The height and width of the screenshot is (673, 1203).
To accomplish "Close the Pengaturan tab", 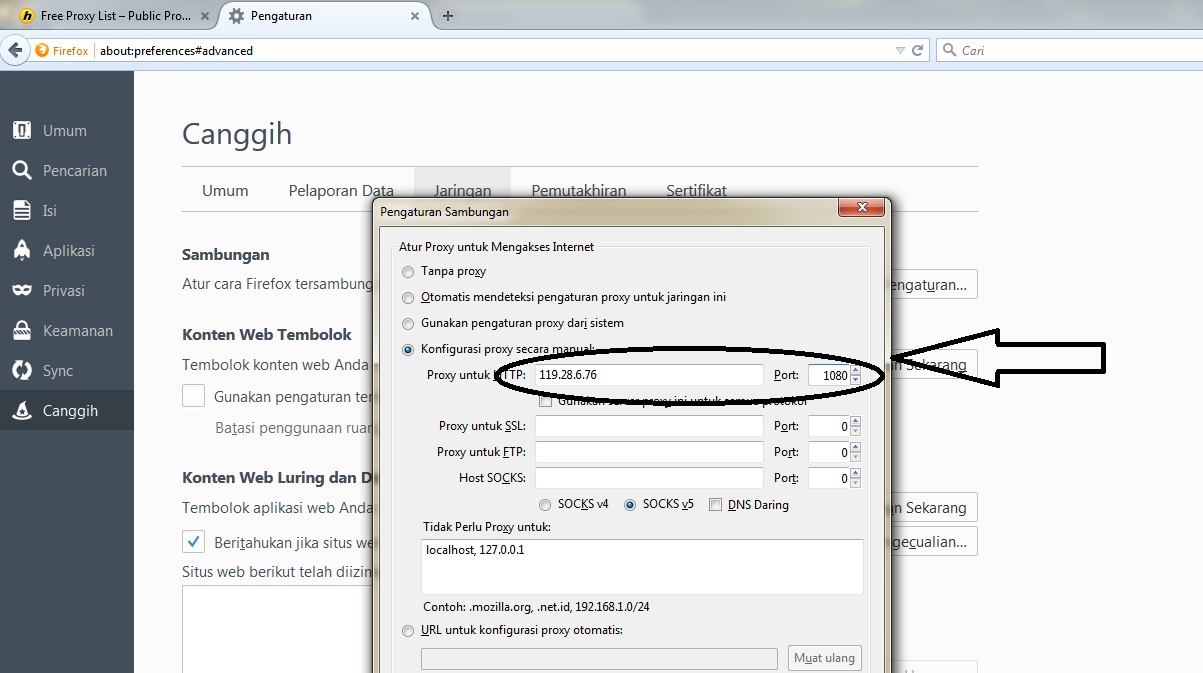I will click(417, 16).
